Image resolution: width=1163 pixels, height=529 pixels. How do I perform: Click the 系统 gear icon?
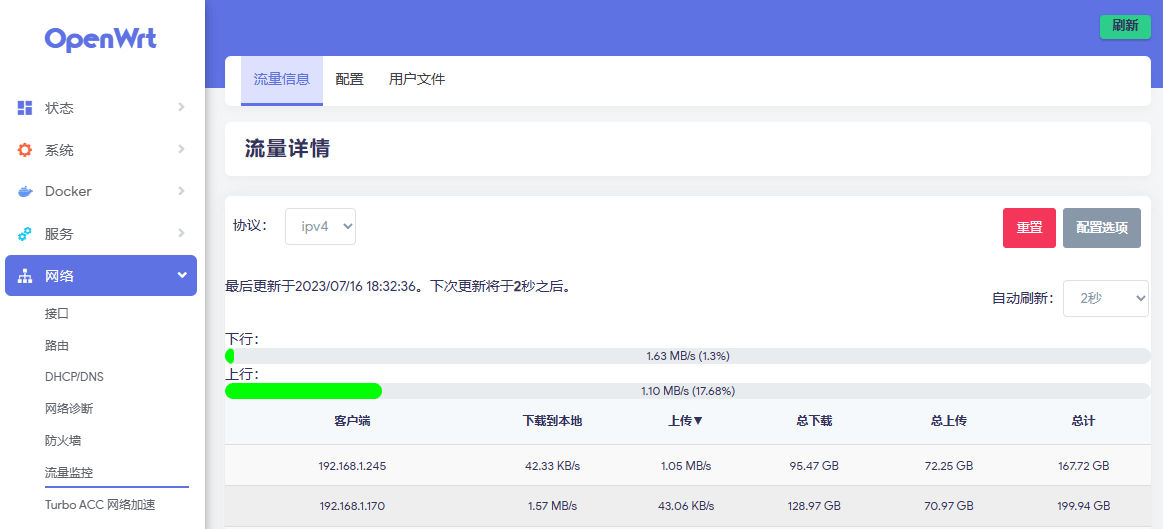(x=25, y=150)
